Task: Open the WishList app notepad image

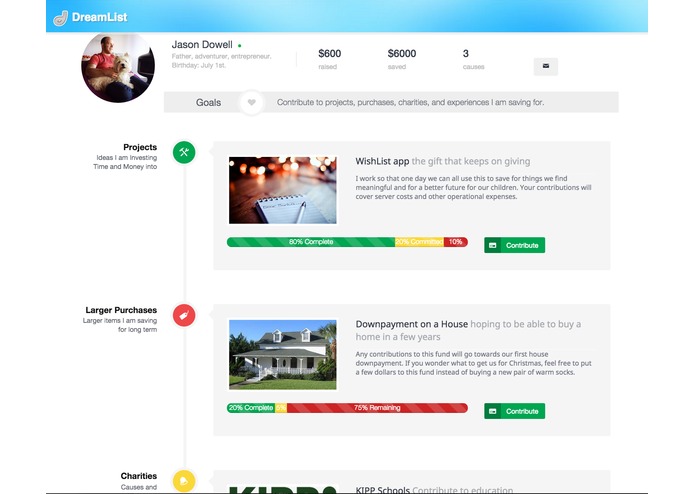Action: (283, 190)
